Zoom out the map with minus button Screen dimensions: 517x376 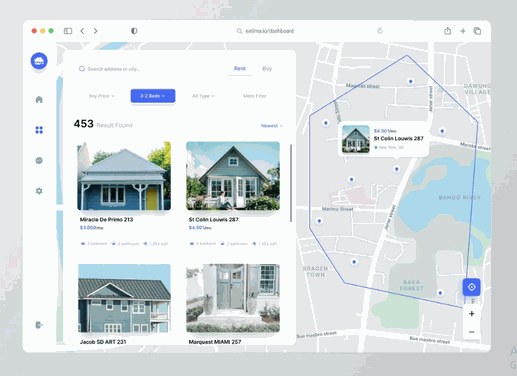coord(471,332)
